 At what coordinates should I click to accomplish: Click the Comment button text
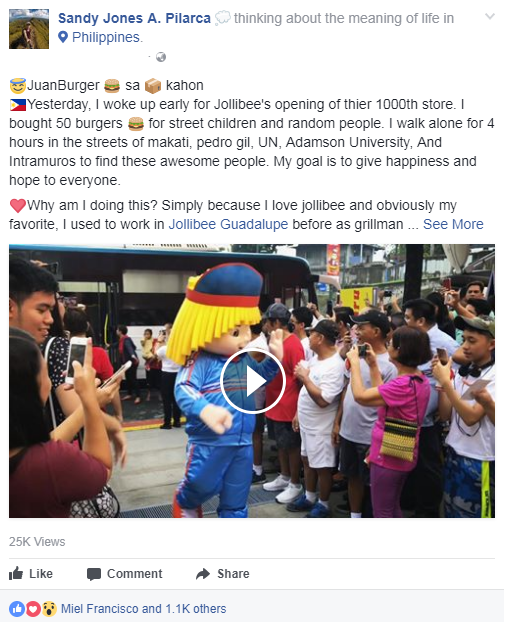[x=134, y=574]
